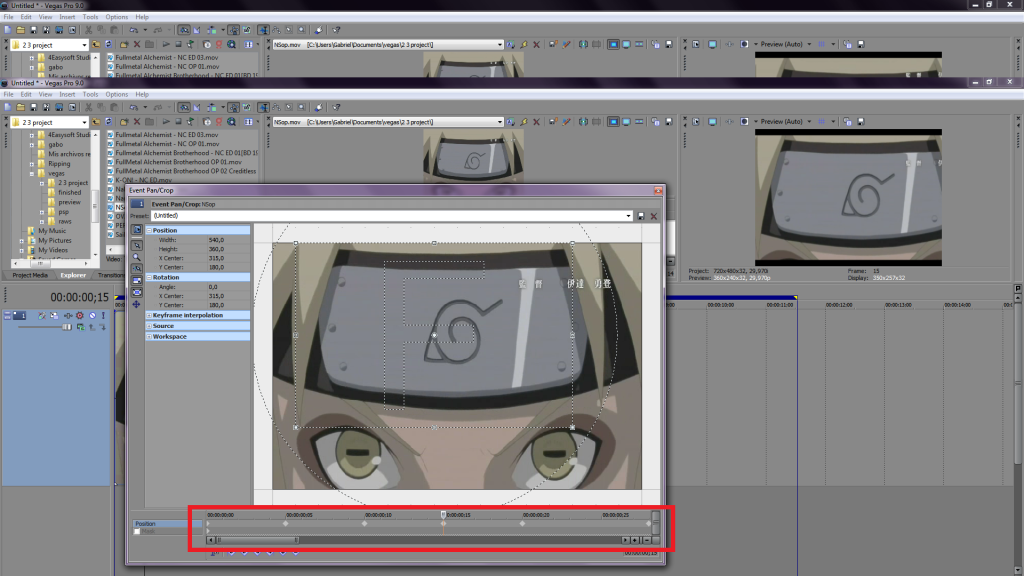Click Split Screen View in front Preview toolbar
1024x576 pixels.
744,121
